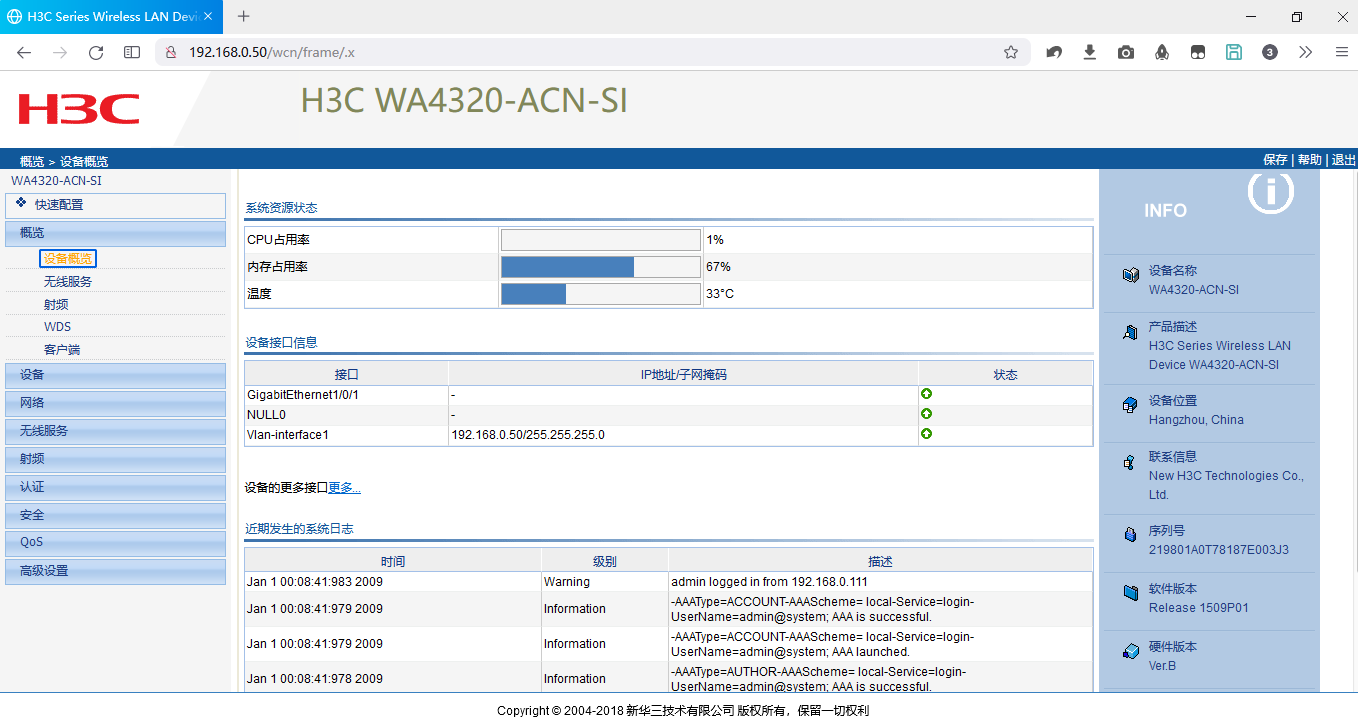Open the 客户端 overview page
1358x728 pixels.
click(x=62, y=350)
